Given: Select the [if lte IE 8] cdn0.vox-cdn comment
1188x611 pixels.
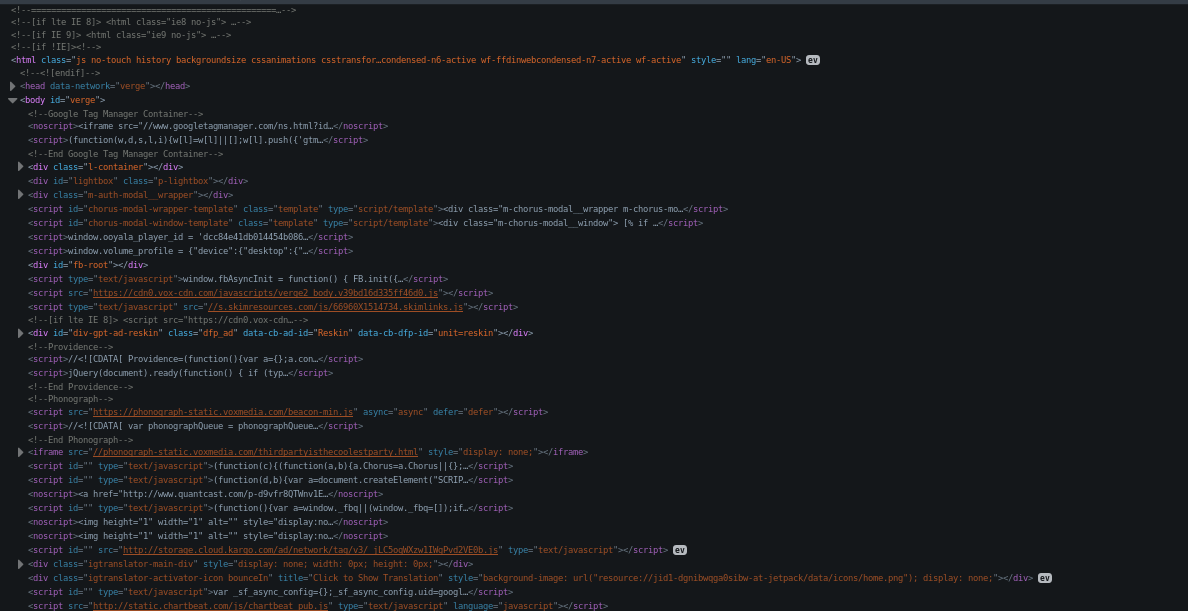Looking at the screenshot, I should click(168, 321).
